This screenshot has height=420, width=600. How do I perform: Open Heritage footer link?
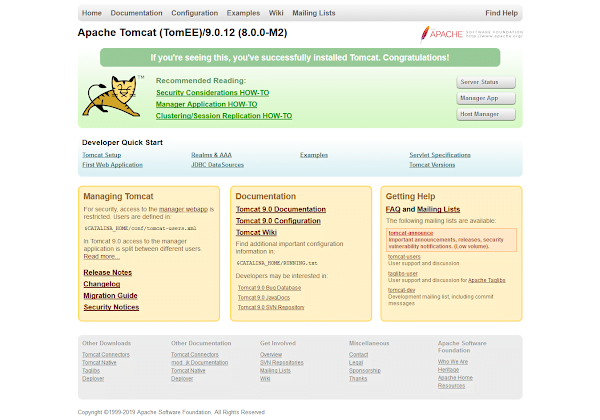tap(448, 370)
